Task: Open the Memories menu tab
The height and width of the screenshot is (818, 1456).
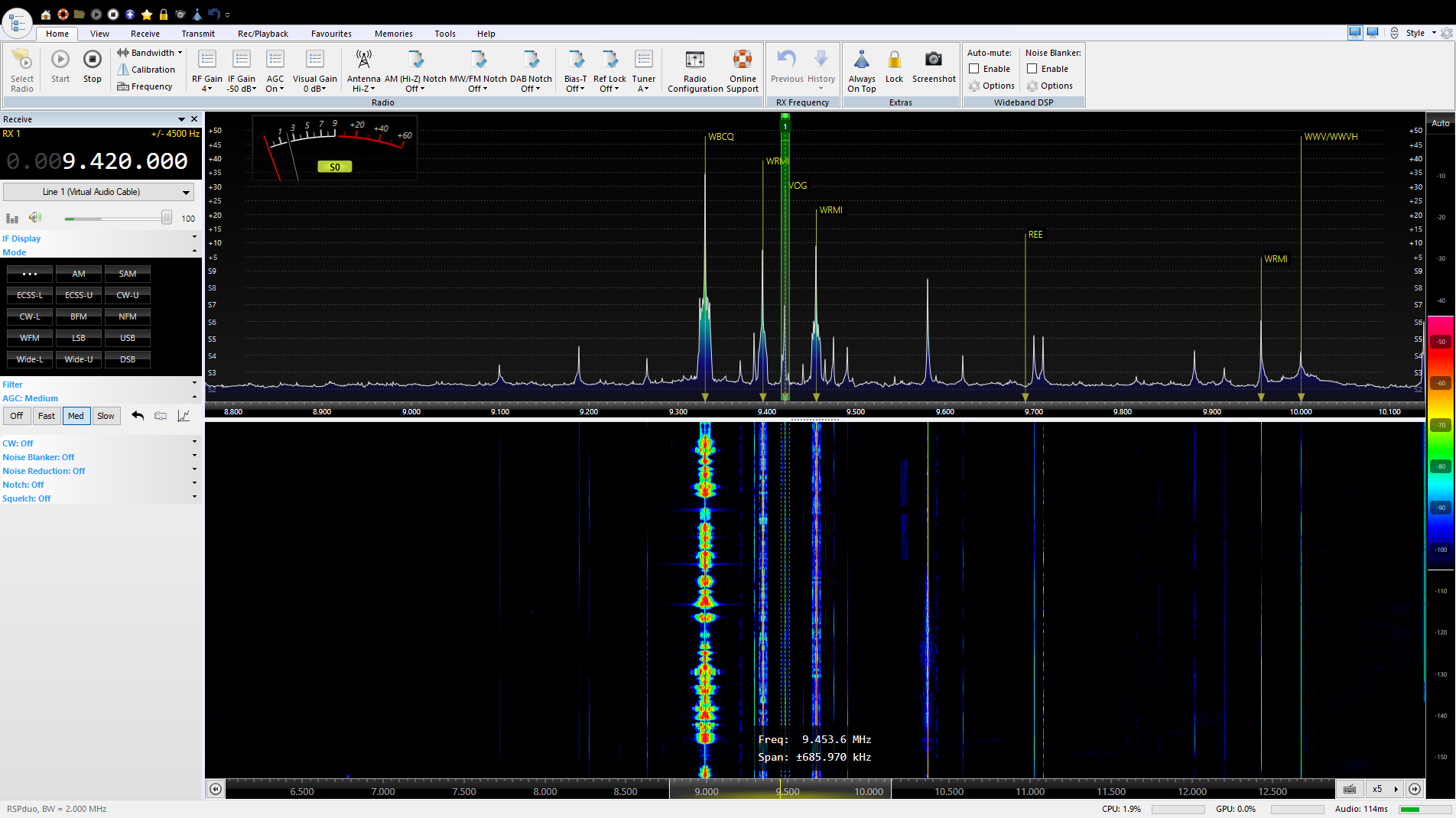Action: pyautogui.click(x=393, y=34)
